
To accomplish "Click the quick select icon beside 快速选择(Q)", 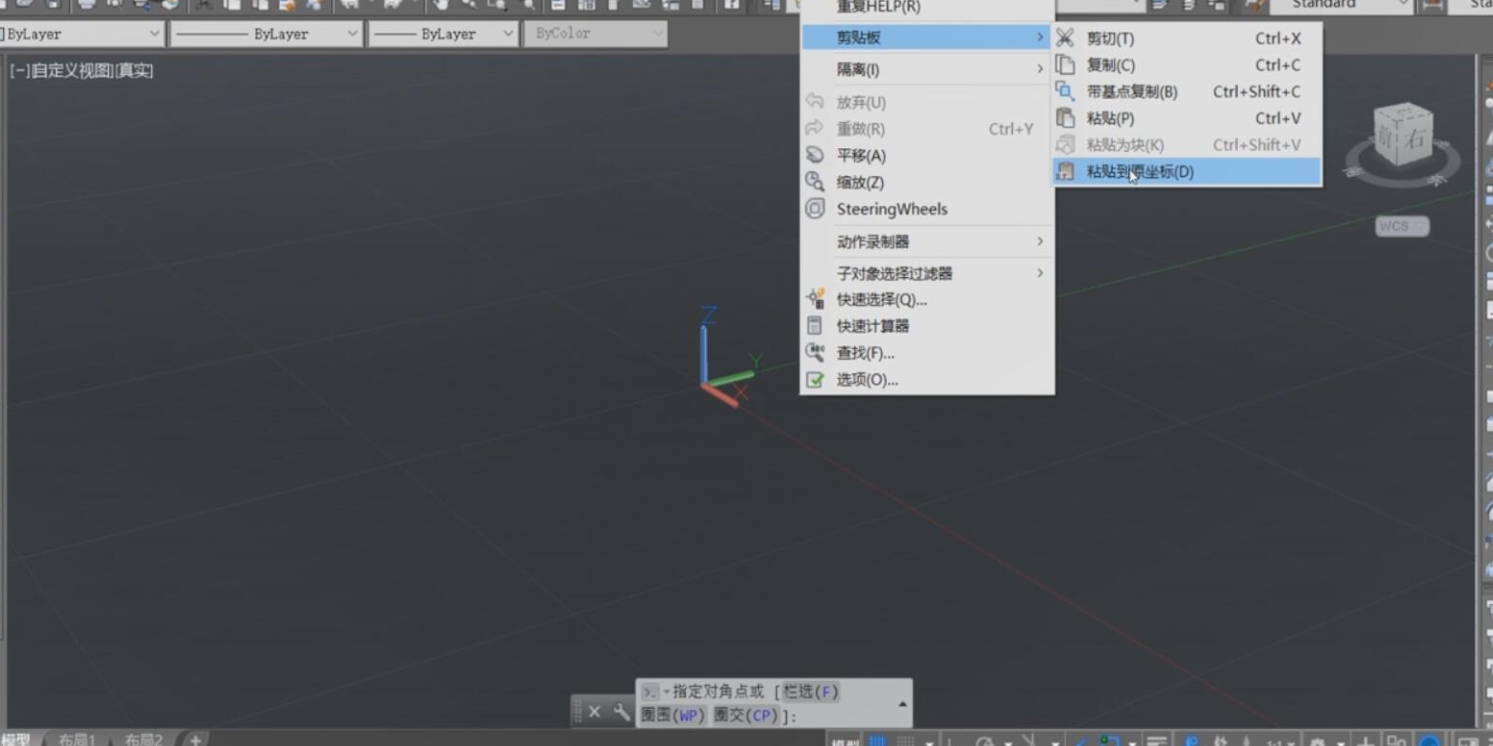I will coord(815,299).
